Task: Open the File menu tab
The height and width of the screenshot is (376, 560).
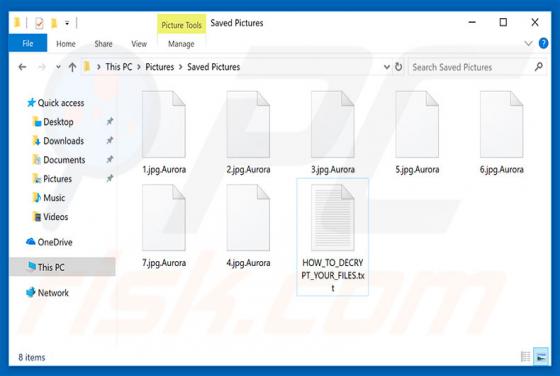Action: click(28, 43)
